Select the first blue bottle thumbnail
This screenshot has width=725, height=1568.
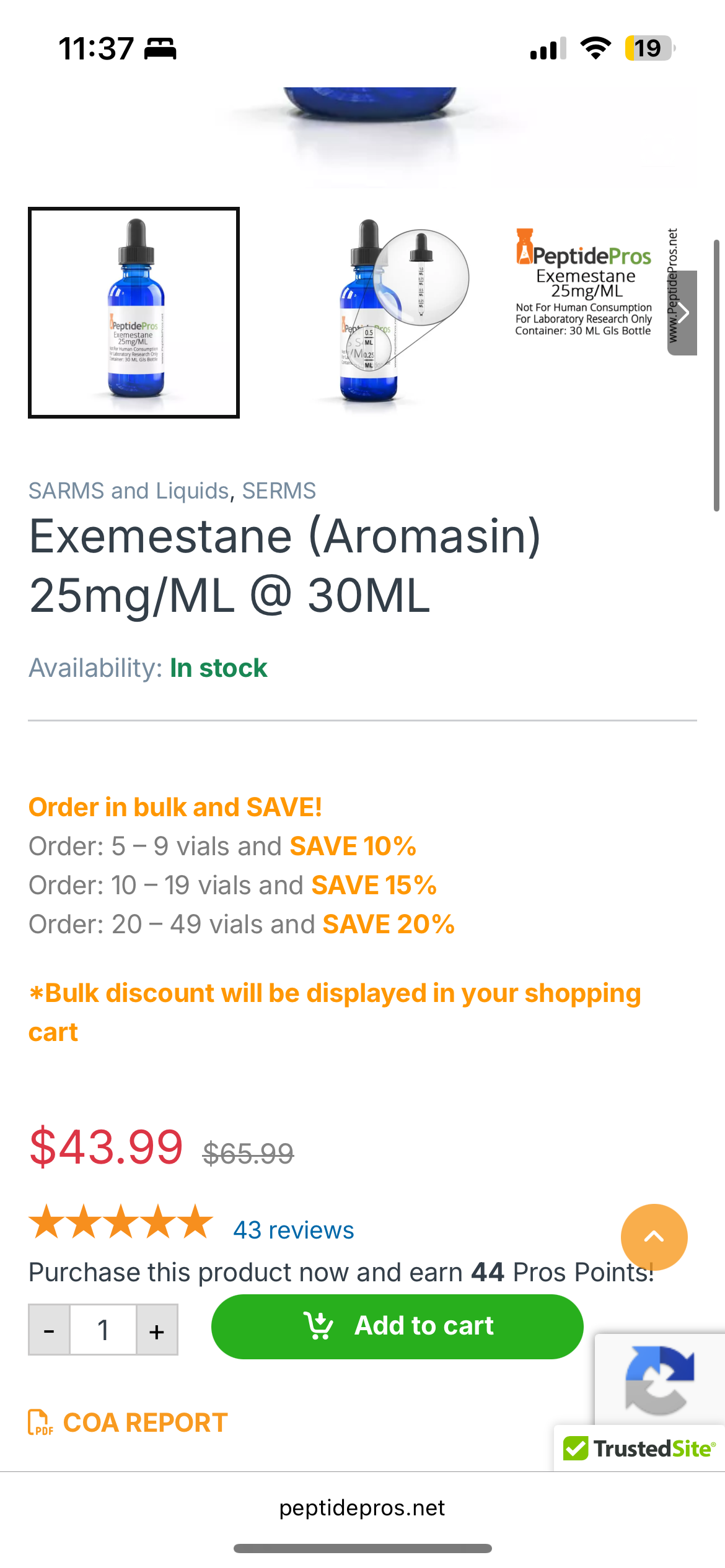pyautogui.click(x=134, y=313)
